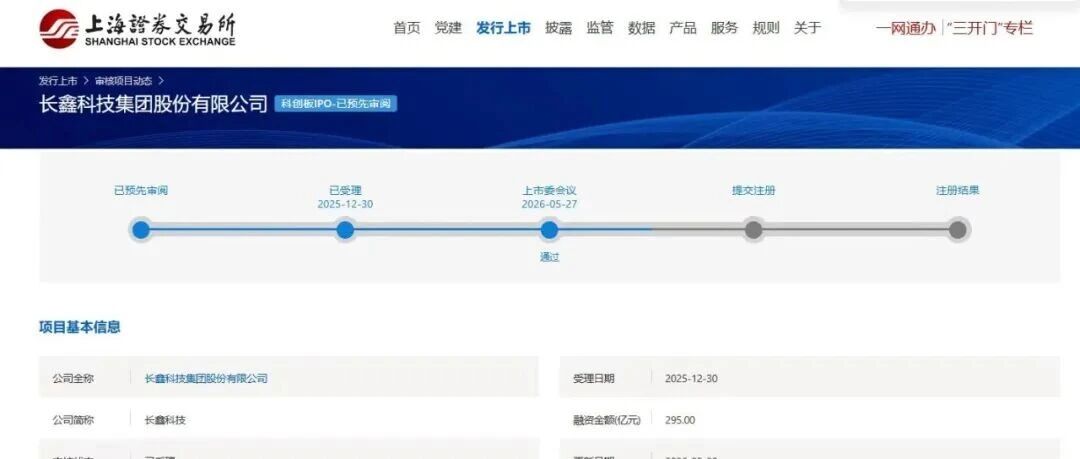Select the 注册结果 timeline node
1080x459 pixels.
coord(957,230)
